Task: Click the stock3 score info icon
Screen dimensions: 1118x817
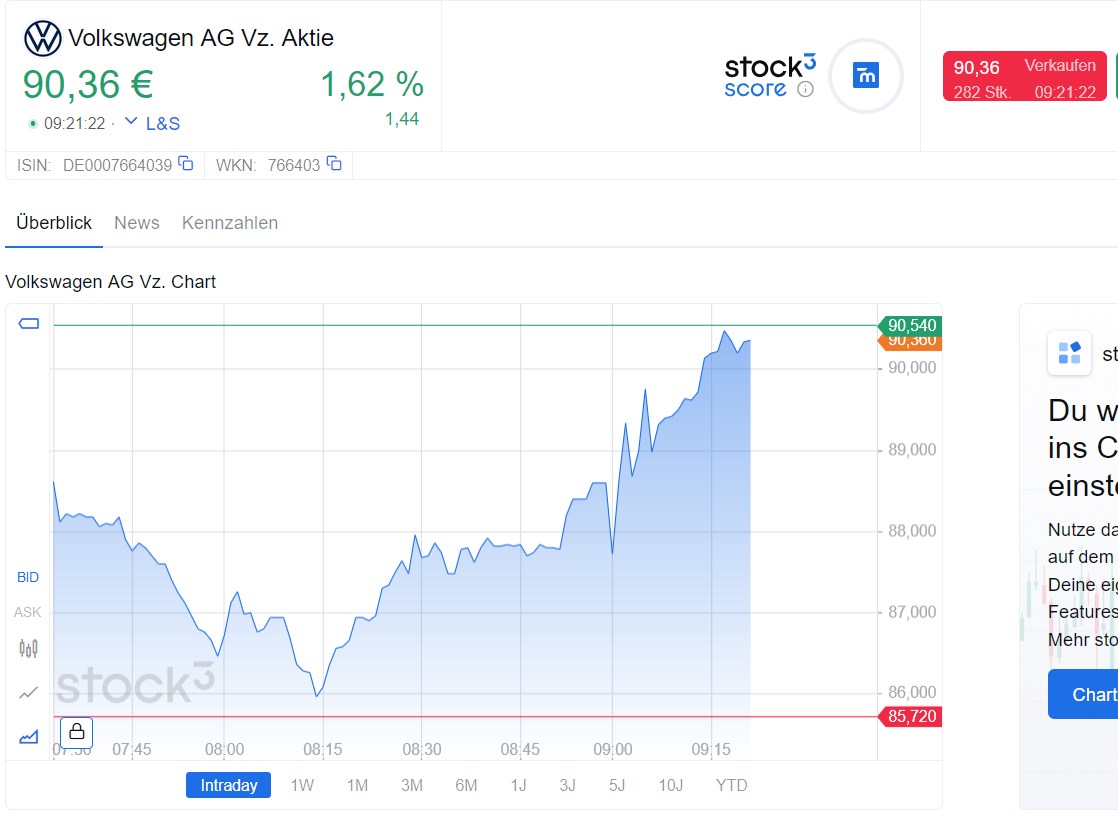Action: 805,89
